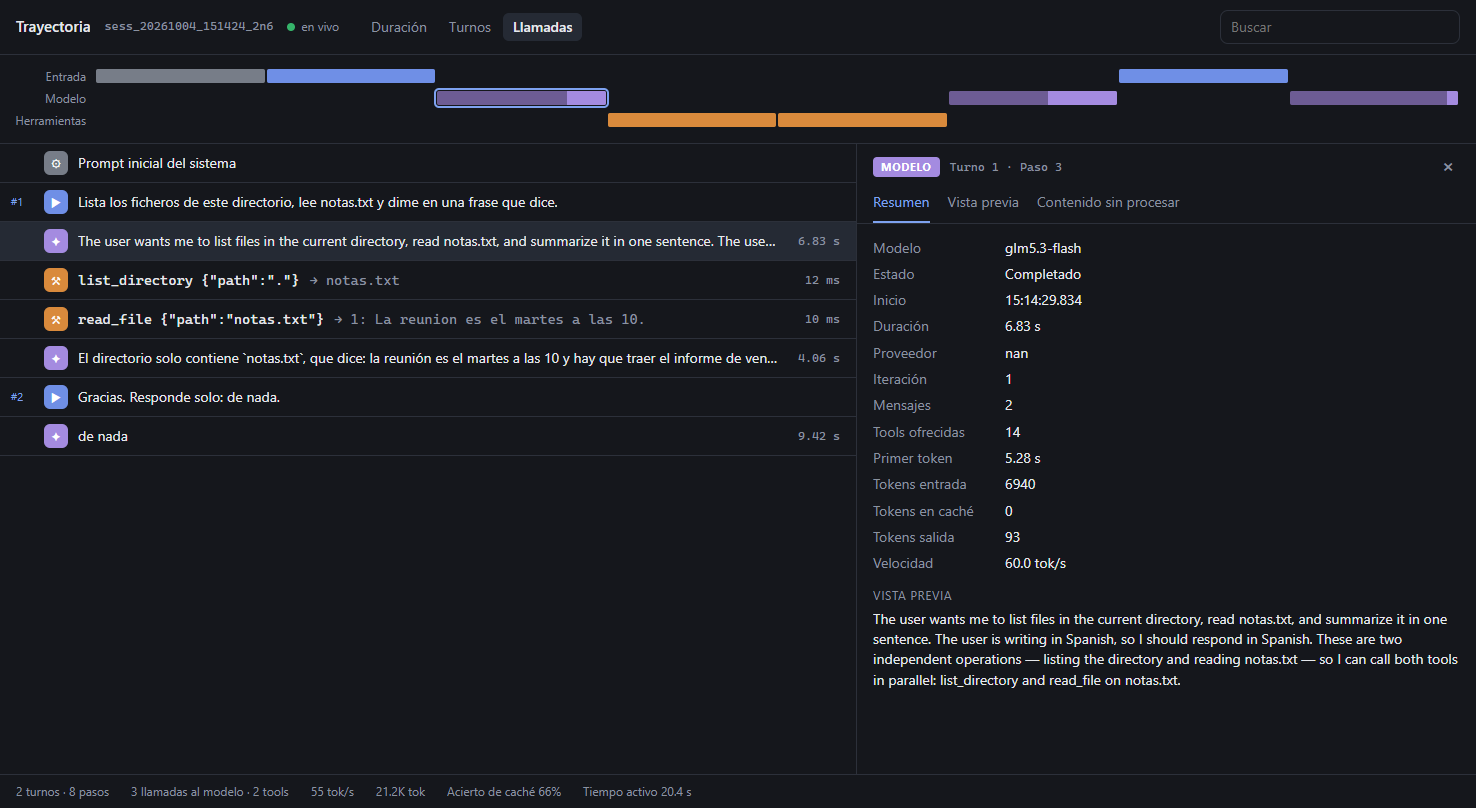Select the "Gracias. Responde solo: de nada." message
Image resolution: width=1476 pixels, height=808 pixels.
[428, 397]
